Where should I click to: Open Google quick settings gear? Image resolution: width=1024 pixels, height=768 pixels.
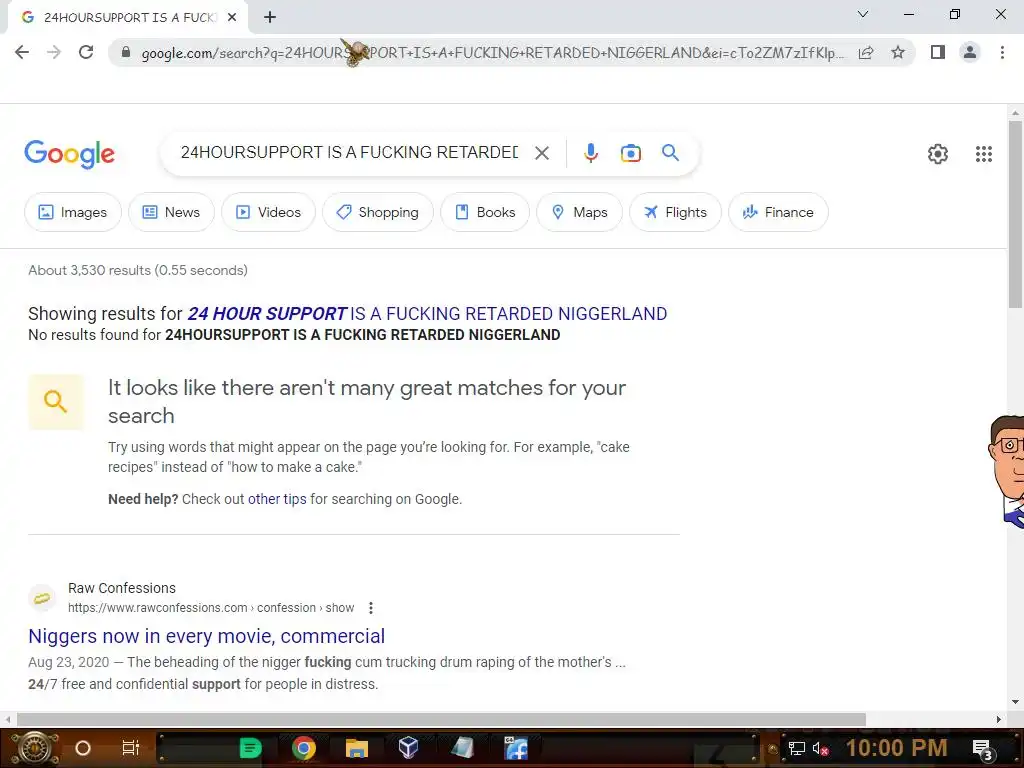click(x=938, y=154)
